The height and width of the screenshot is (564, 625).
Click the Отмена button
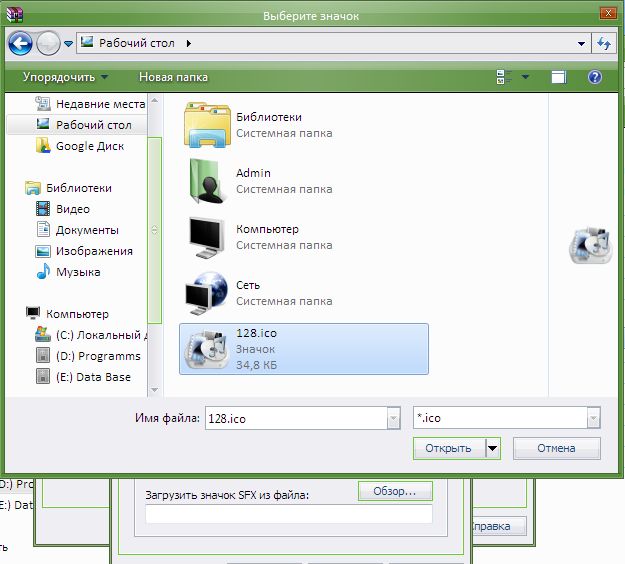555,448
